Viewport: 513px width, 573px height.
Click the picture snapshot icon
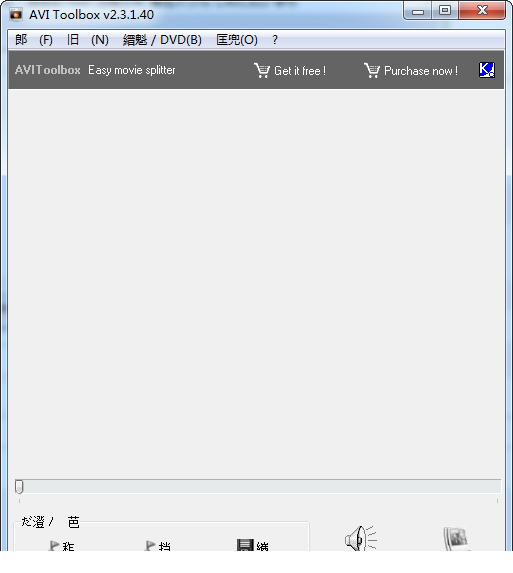click(x=456, y=539)
